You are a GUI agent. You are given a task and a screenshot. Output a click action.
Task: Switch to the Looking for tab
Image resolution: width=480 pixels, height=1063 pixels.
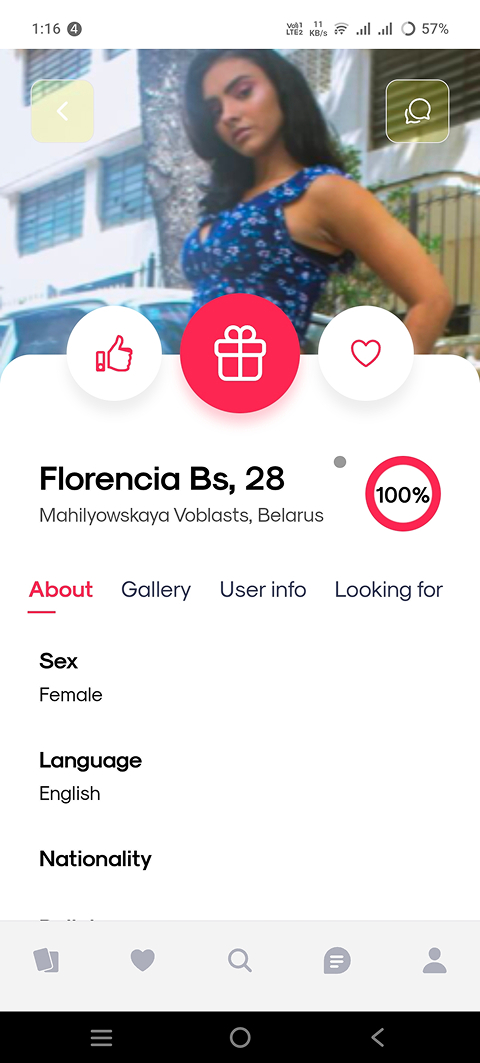[x=388, y=590]
